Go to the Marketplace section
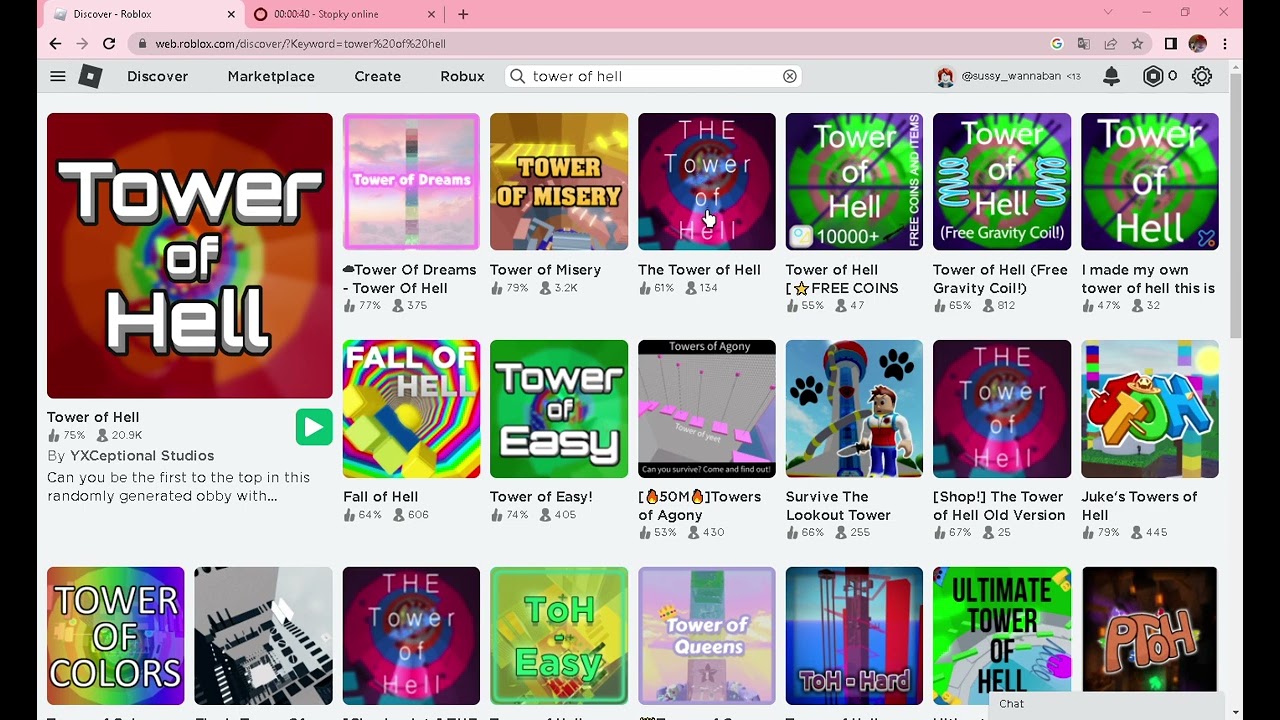1280x720 pixels. 271,76
